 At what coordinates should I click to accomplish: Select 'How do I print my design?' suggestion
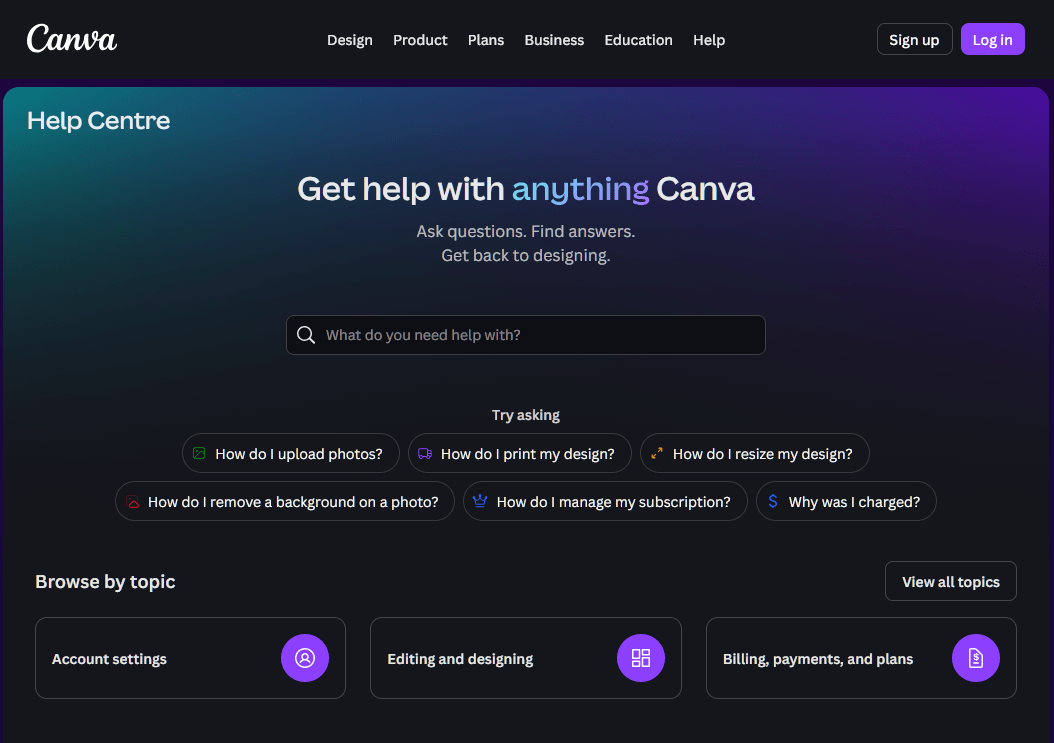[x=520, y=453]
